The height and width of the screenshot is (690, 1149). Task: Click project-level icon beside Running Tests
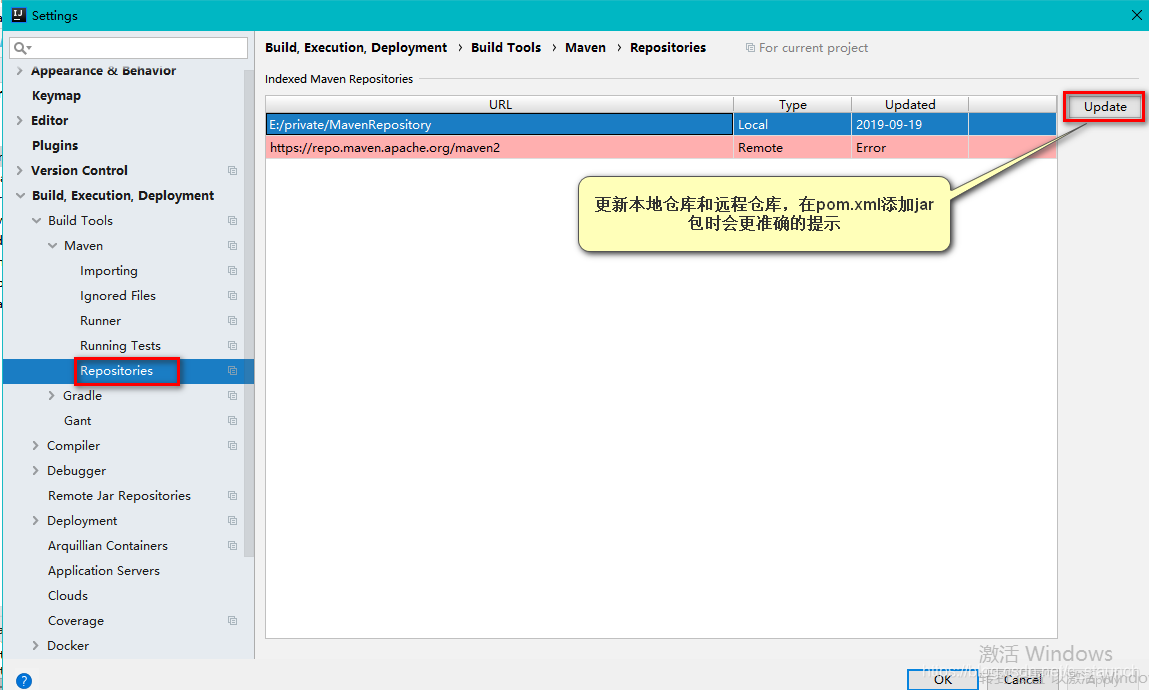click(x=232, y=346)
